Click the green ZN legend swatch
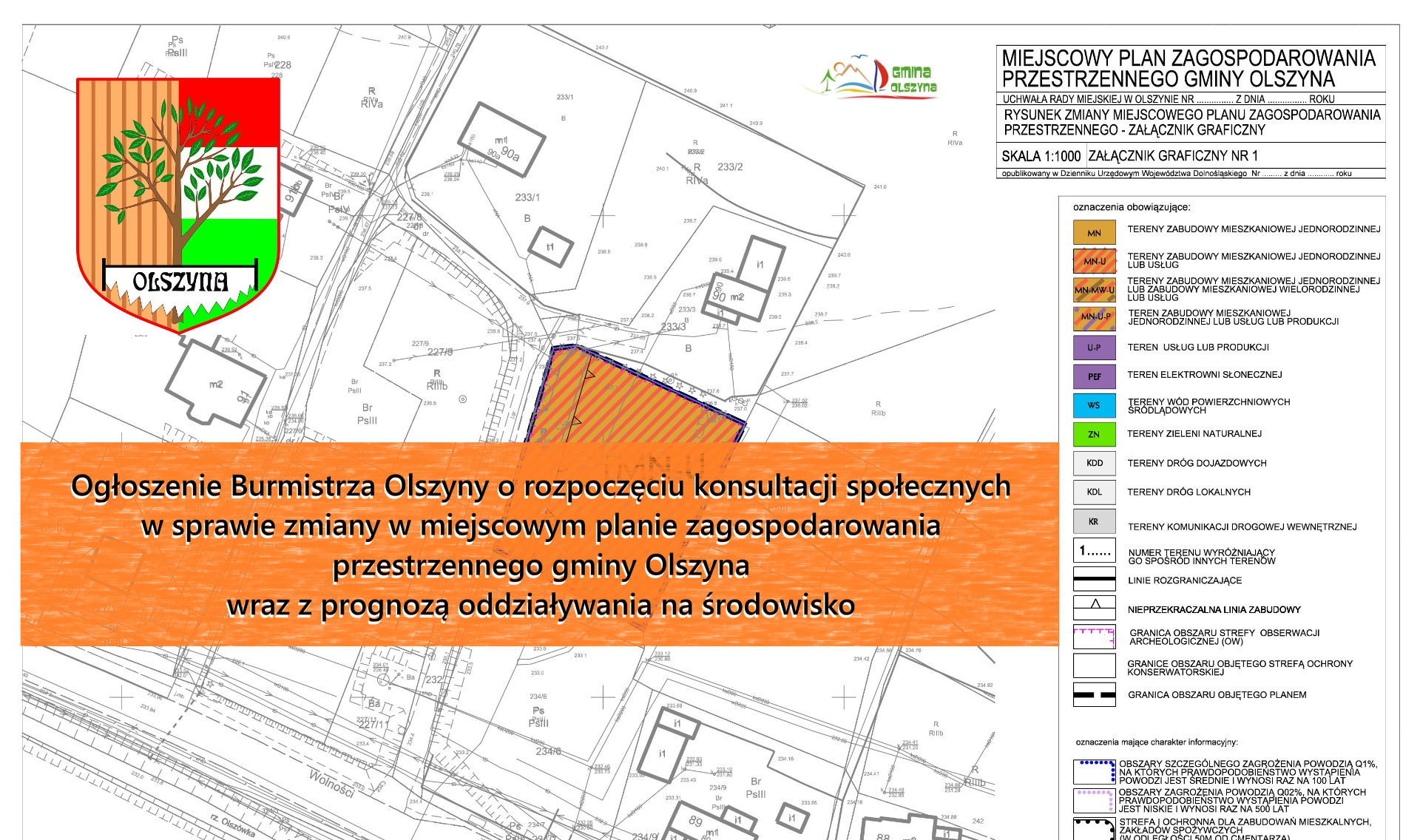 point(1094,434)
